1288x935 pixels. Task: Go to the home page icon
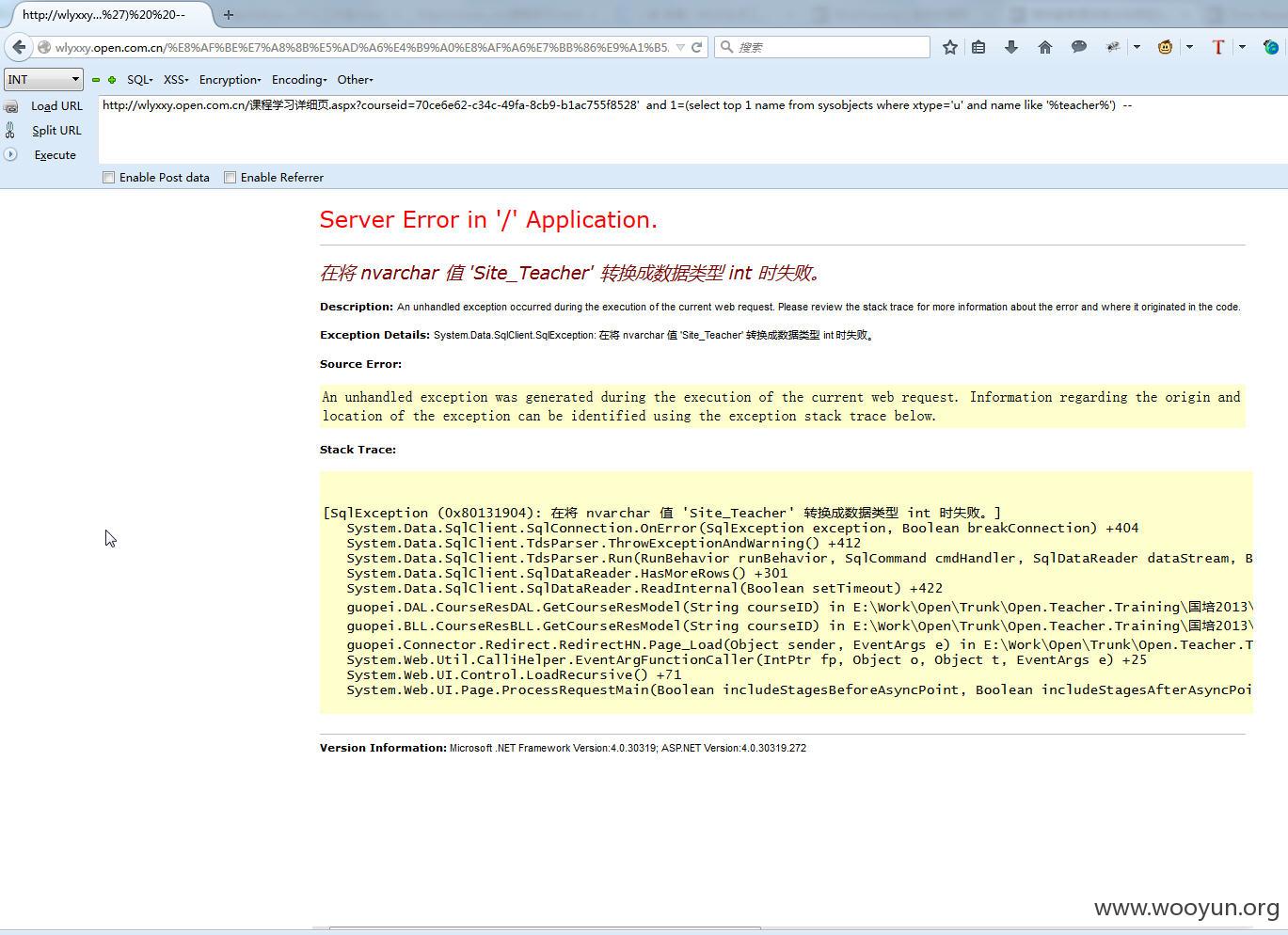[1044, 47]
